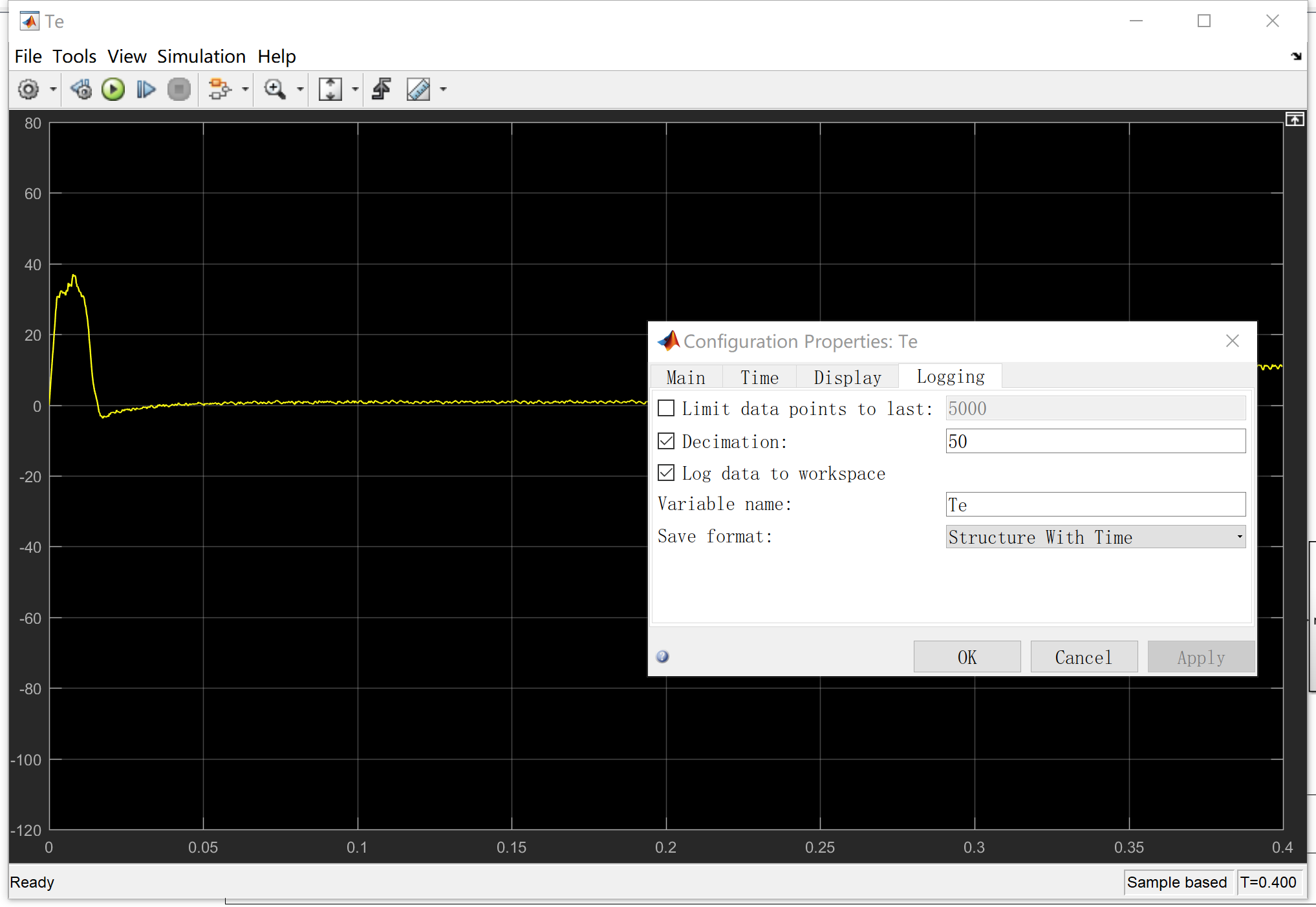Screen dimensions: 1316x907
Task: Switch to the Time tab
Action: (759, 377)
